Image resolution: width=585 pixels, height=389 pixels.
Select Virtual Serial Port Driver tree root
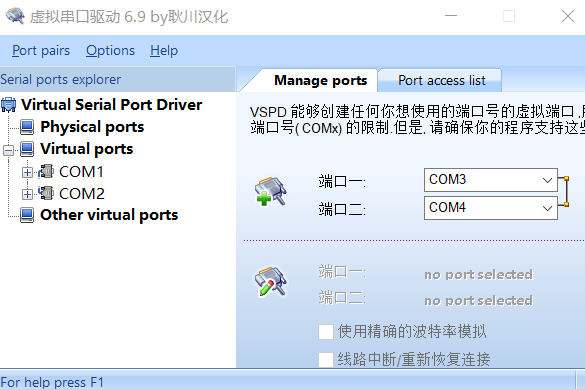[112, 104]
